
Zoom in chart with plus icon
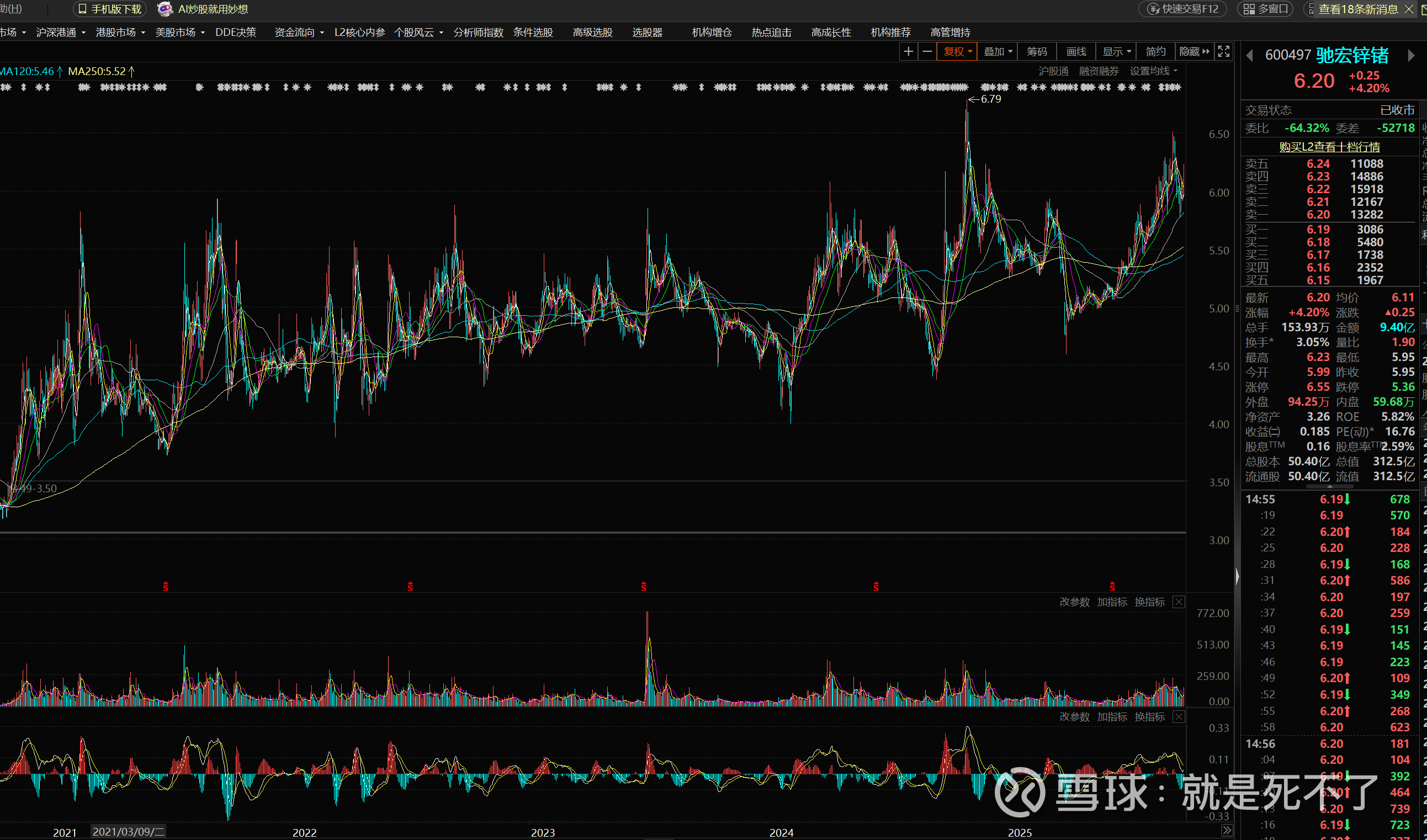(908, 51)
